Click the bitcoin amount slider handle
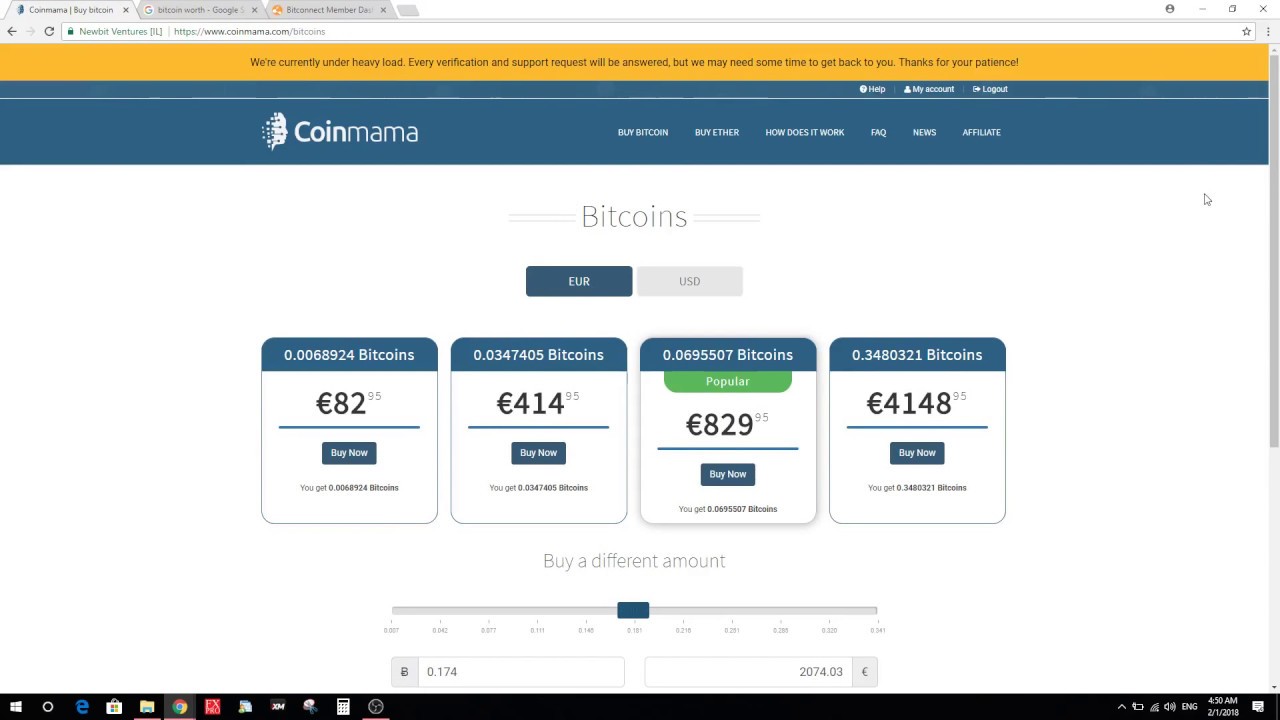Image resolution: width=1280 pixels, height=720 pixels. [633, 610]
